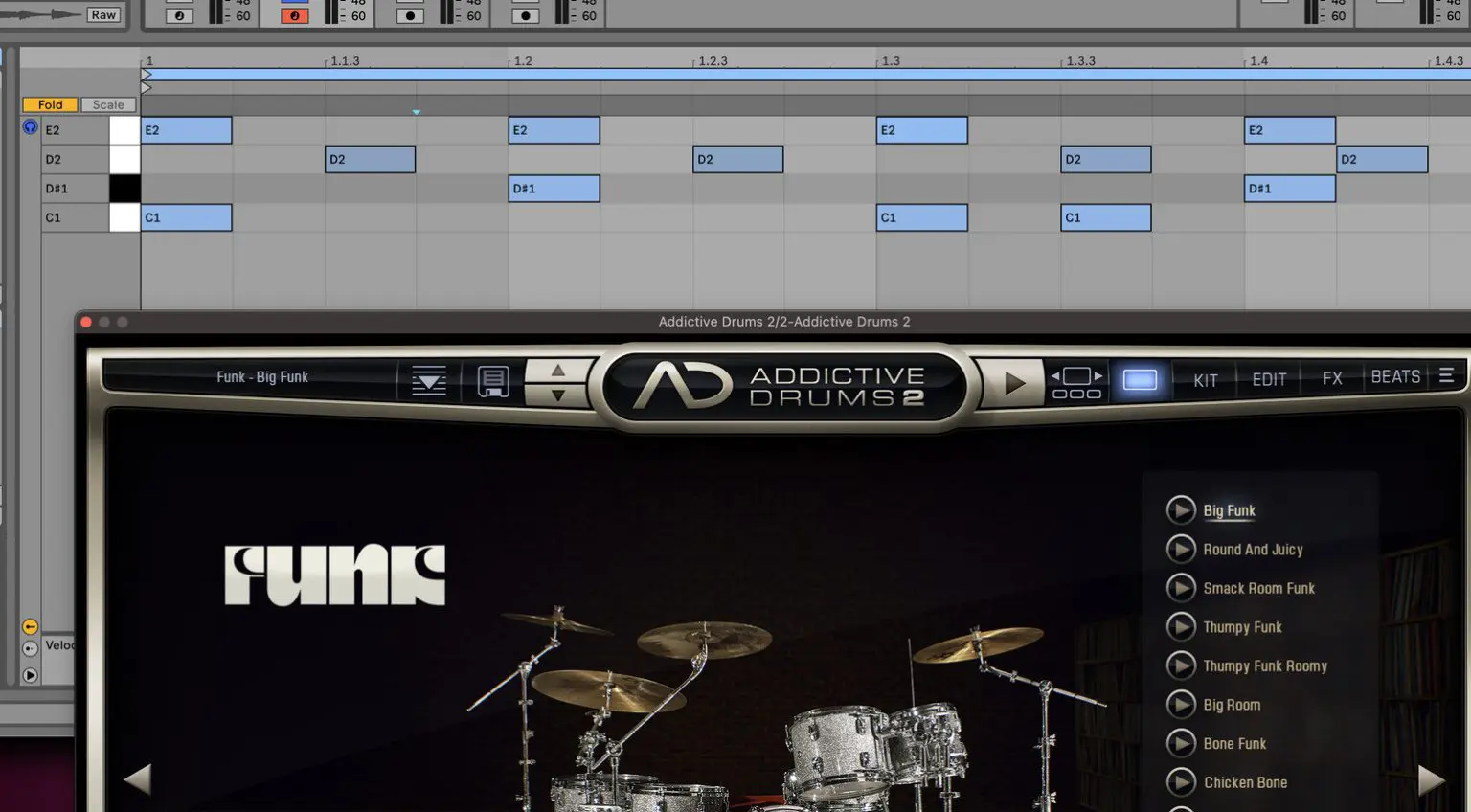
Task: Enable Fold in the MIDI note editor
Action: pyautogui.click(x=50, y=103)
